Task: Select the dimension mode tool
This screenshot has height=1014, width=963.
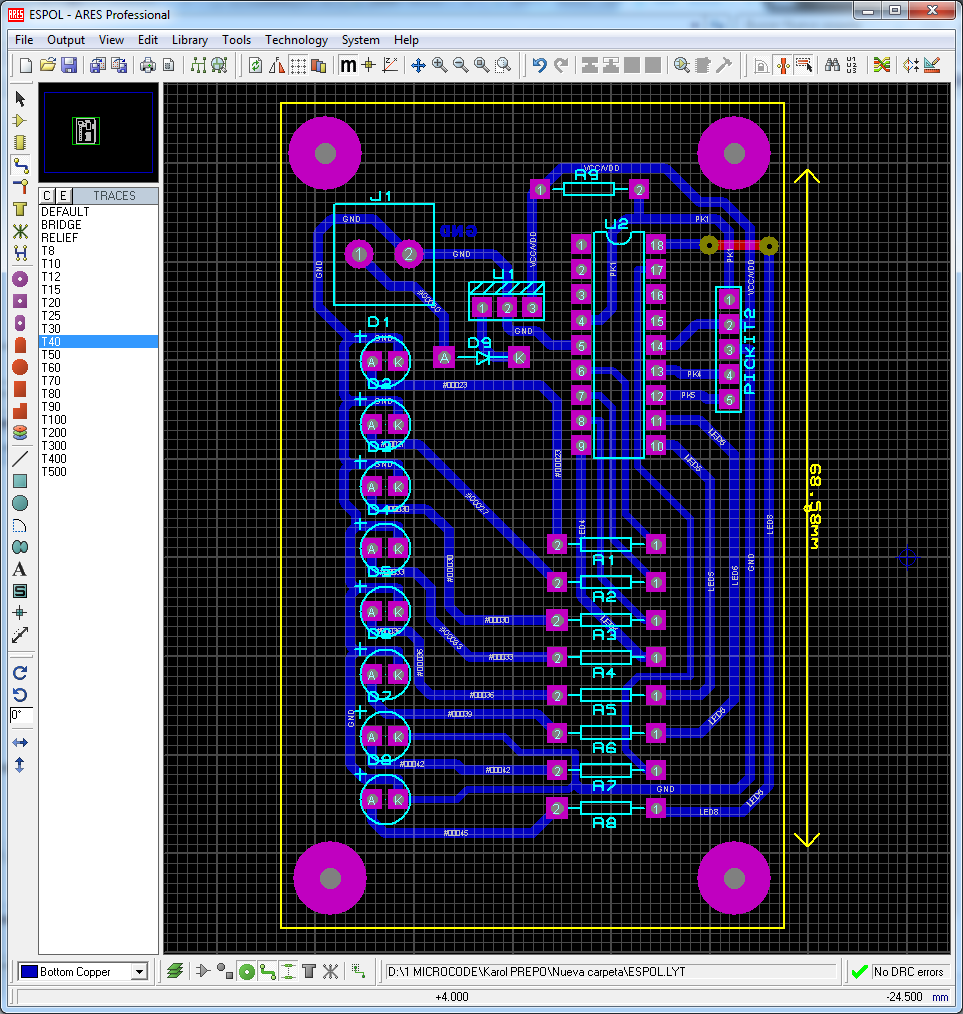Action: 20,635
